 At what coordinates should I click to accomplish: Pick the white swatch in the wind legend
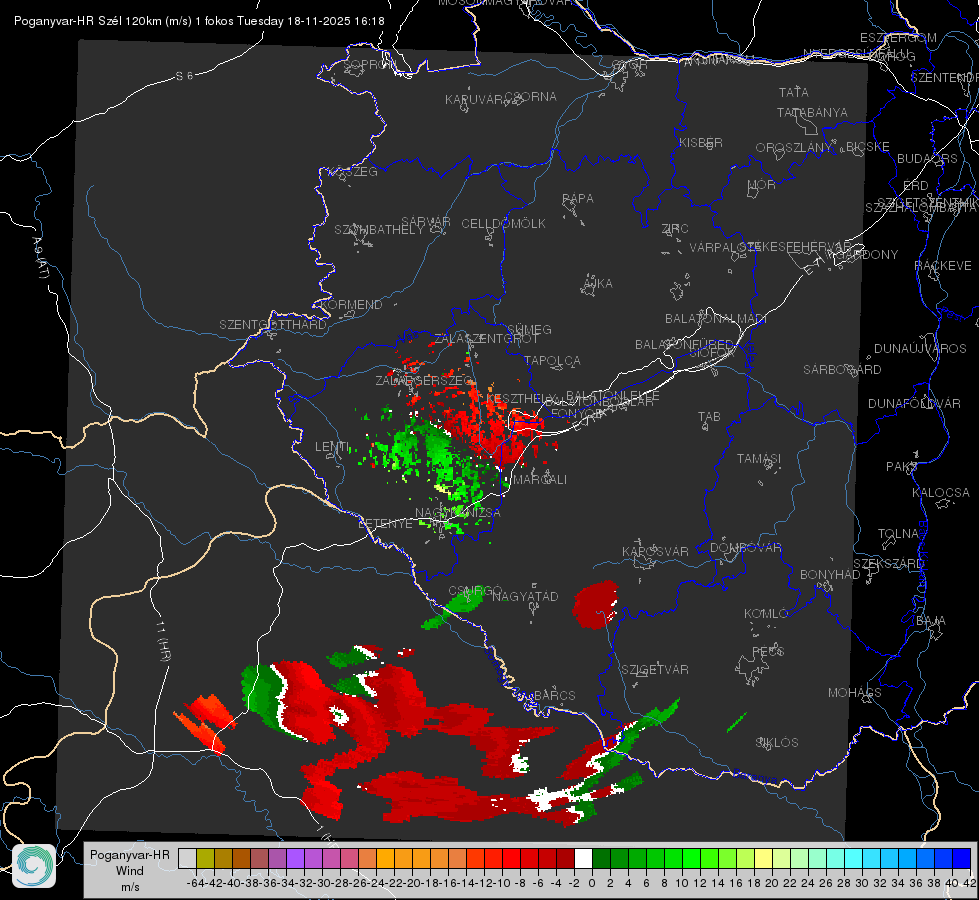583,858
